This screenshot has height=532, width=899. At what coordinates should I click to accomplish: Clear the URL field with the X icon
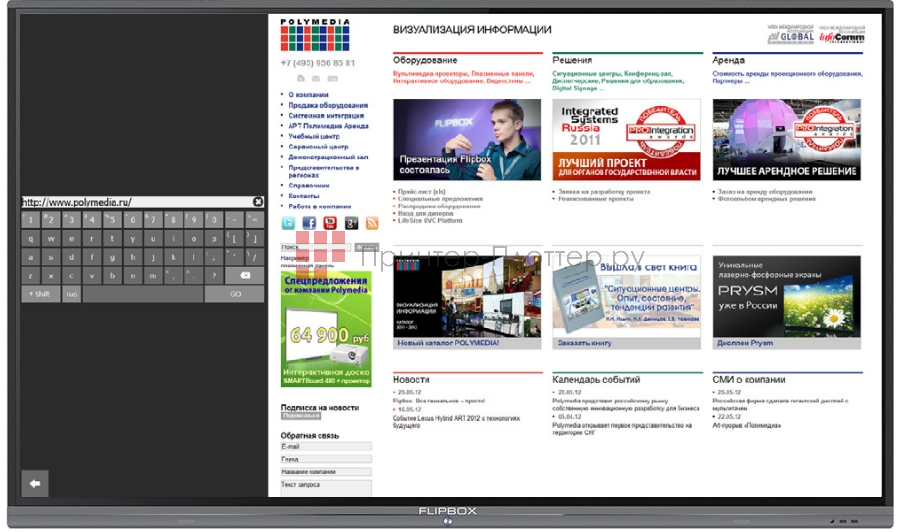[x=258, y=202]
